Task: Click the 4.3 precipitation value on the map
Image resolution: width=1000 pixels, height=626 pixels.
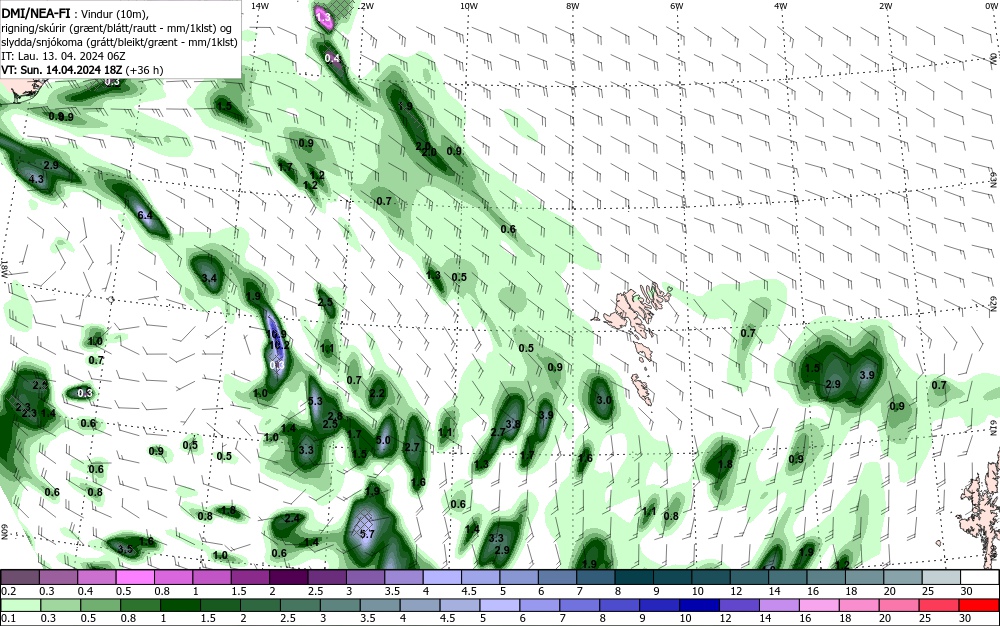Action: click(37, 179)
